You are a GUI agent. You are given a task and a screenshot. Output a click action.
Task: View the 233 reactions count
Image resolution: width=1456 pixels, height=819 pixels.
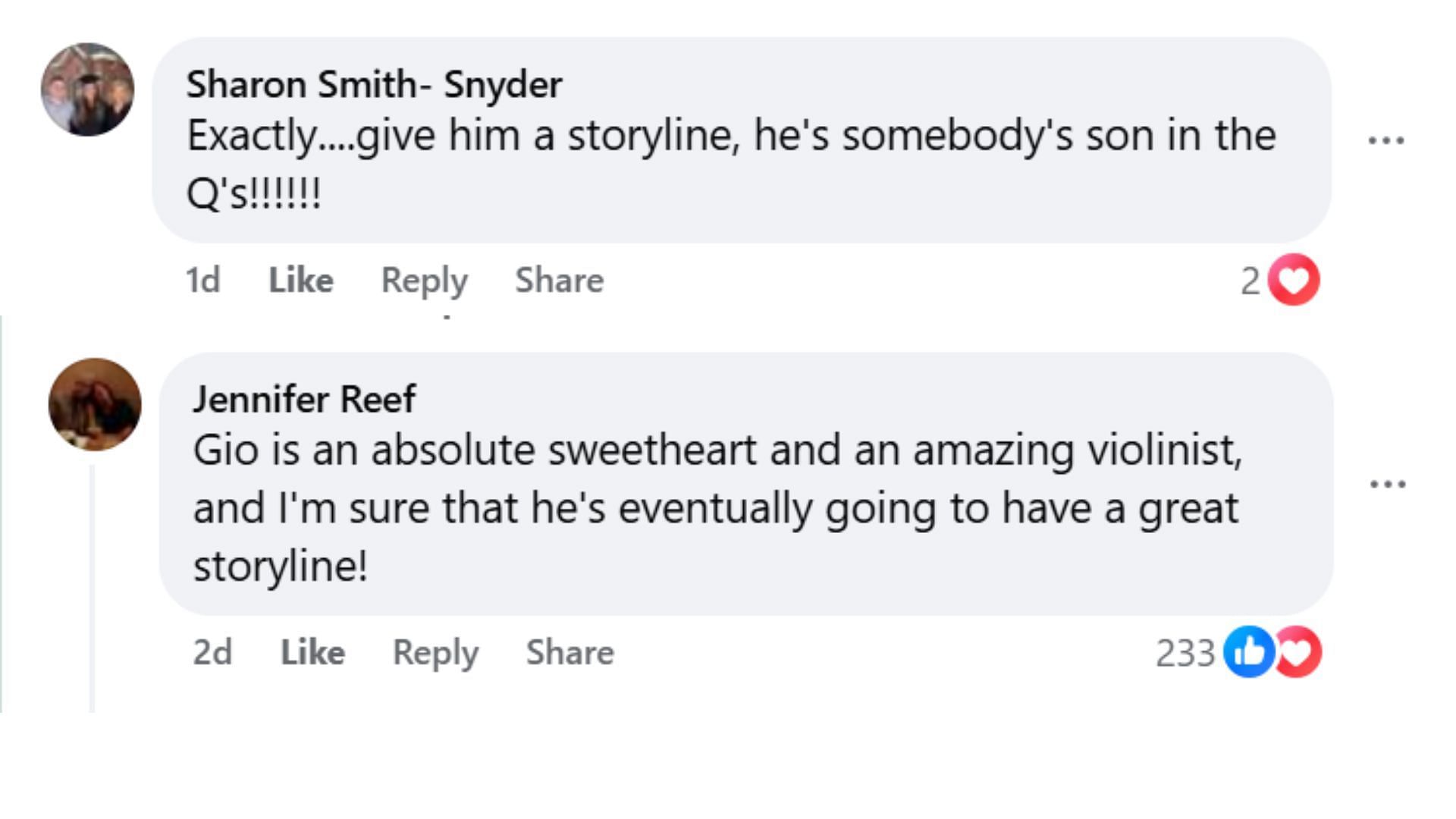tap(1185, 653)
